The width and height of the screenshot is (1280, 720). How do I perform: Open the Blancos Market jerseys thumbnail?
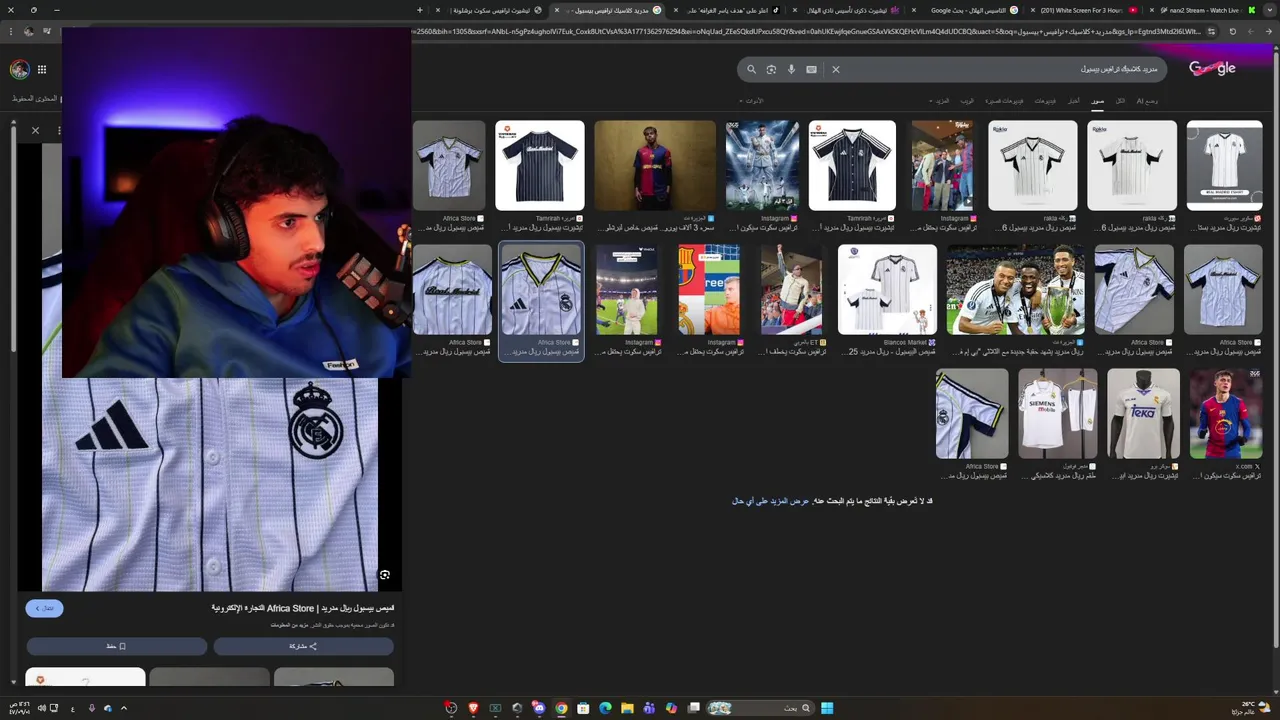tap(887, 289)
